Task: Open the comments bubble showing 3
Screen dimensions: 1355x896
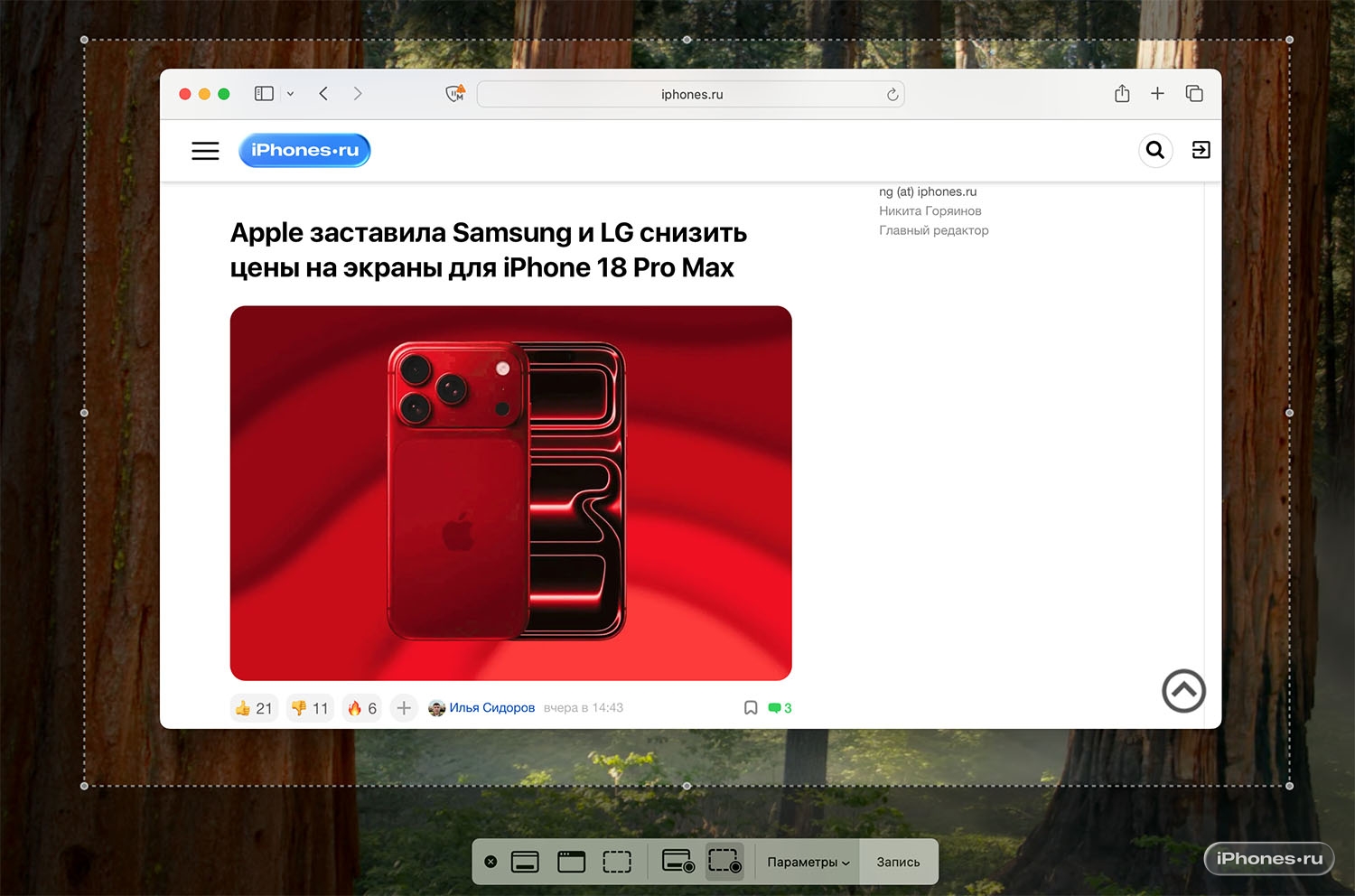Action: 780,708
